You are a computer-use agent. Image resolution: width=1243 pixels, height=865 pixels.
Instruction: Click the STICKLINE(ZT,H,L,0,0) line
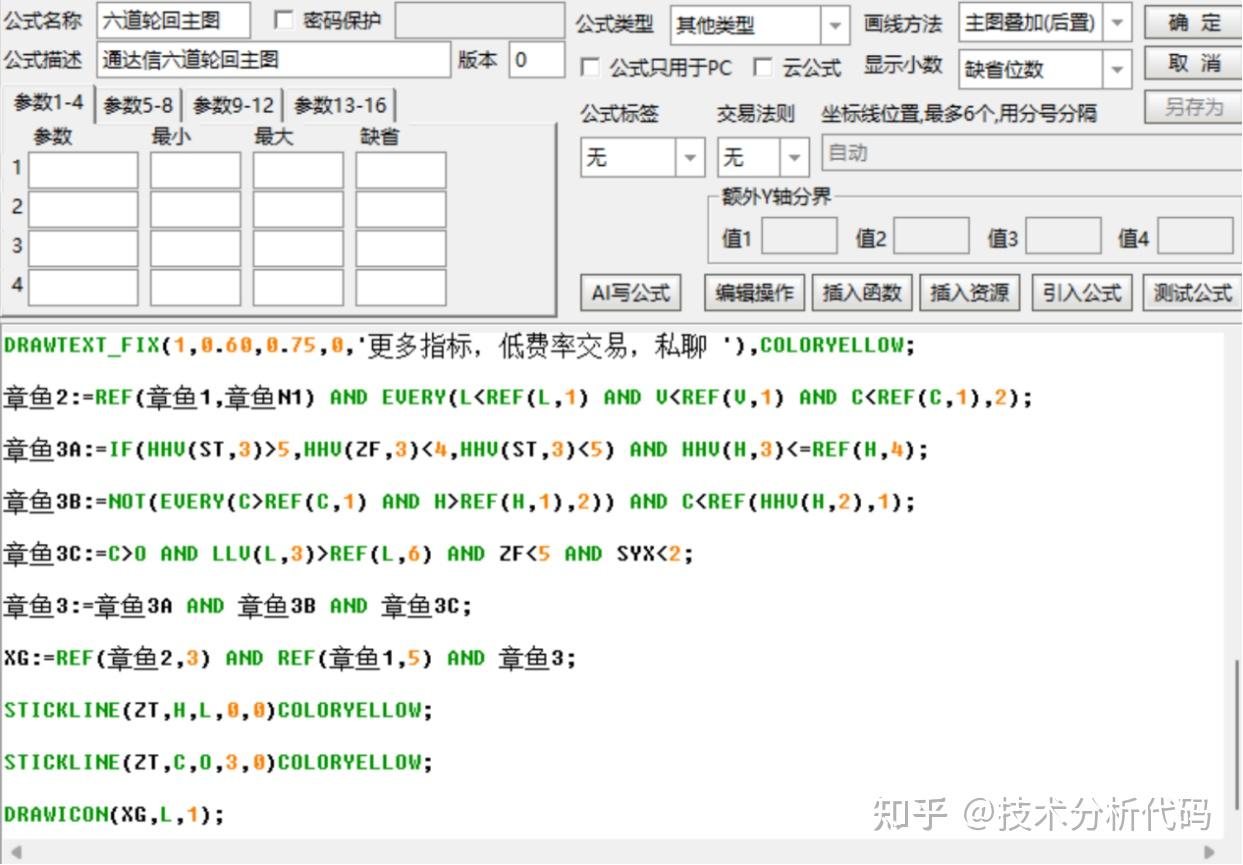[x=218, y=710]
